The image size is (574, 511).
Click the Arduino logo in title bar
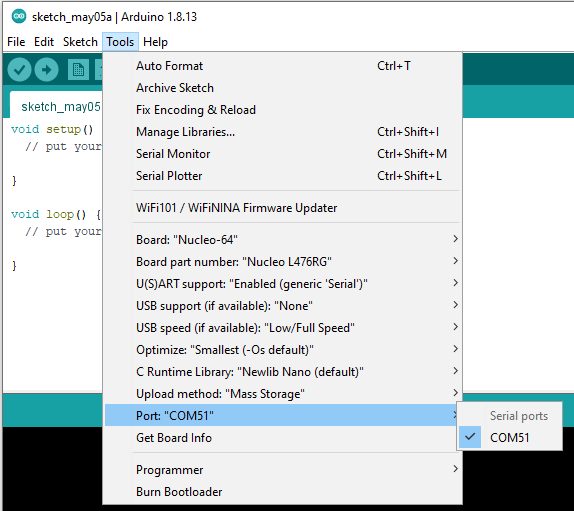click(x=19, y=16)
